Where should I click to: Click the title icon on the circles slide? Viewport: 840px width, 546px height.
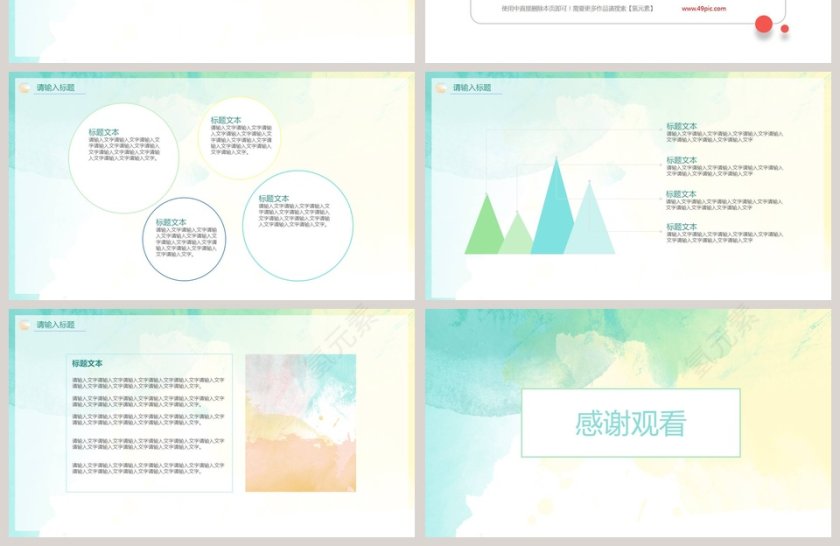pyautogui.click(x=24, y=88)
